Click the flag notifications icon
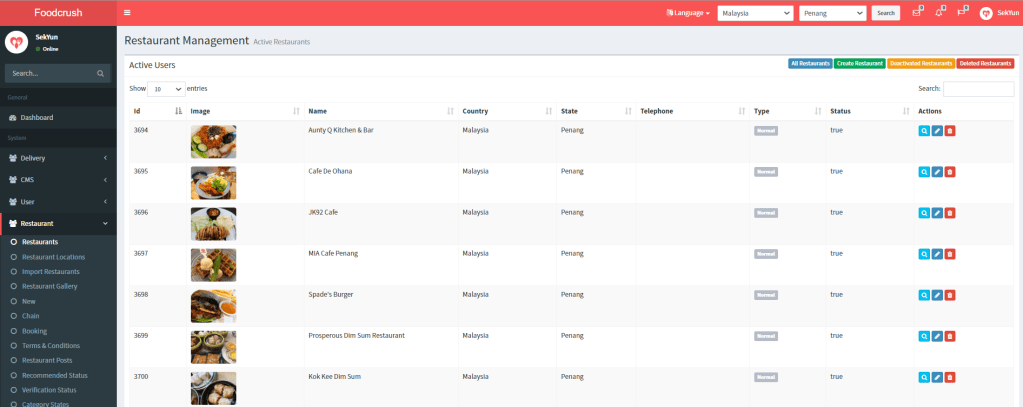The width and height of the screenshot is (1023, 407). click(962, 13)
